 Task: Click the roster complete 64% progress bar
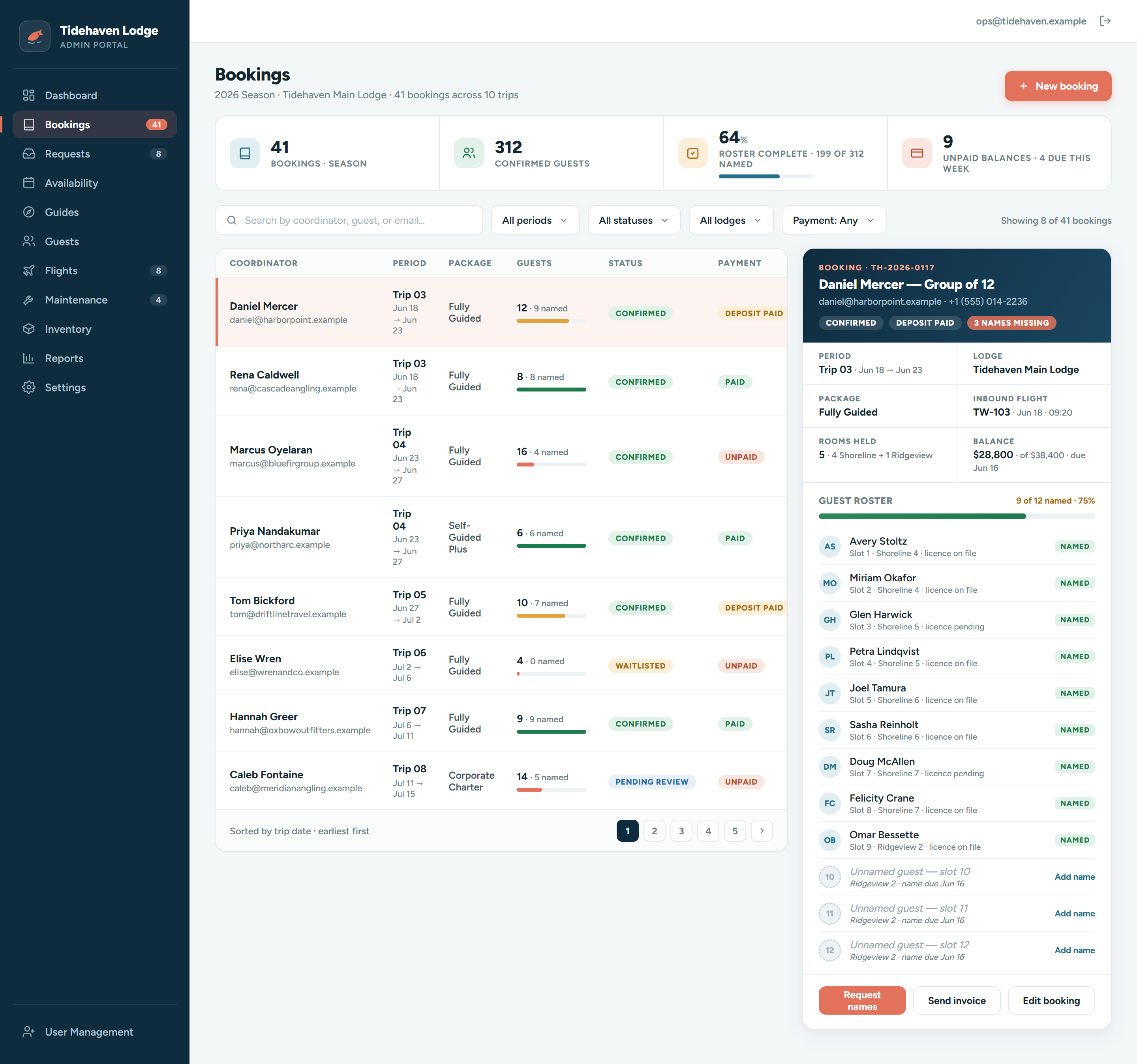coord(766,176)
